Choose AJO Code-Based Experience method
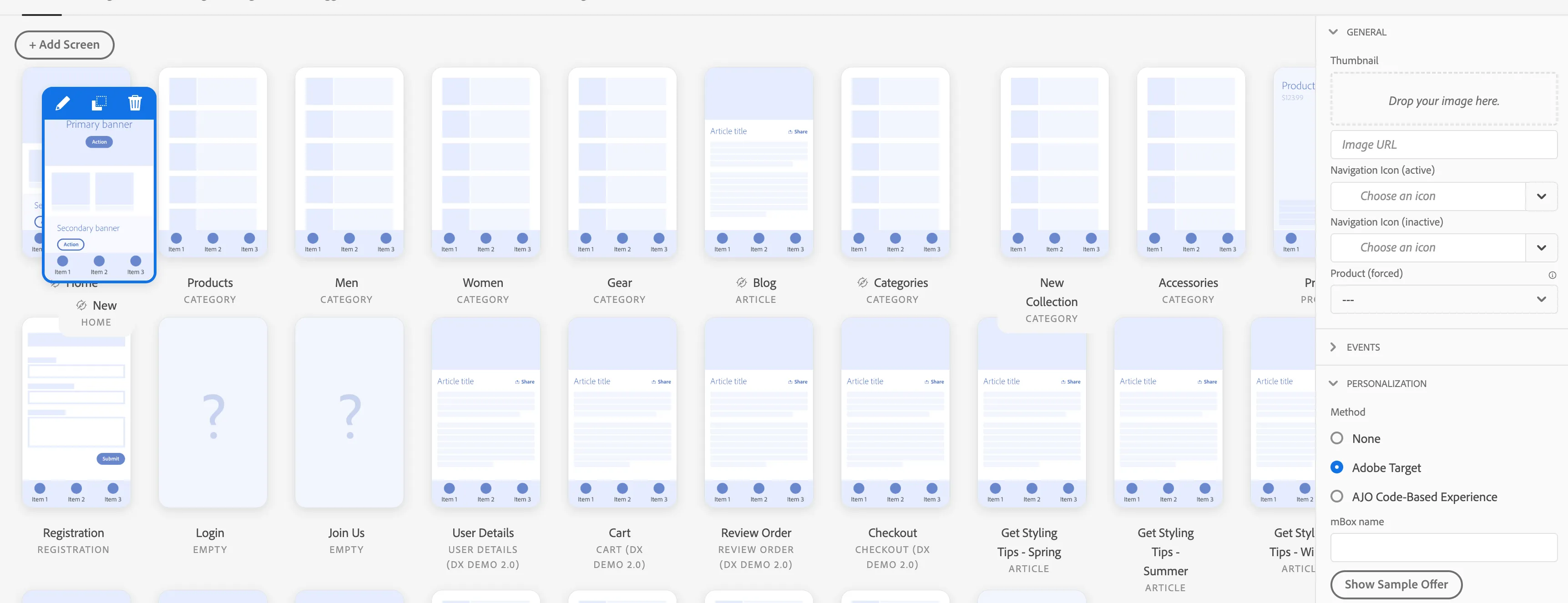The height and width of the screenshot is (603, 1568). pyautogui.click(x=1337, y=497)
